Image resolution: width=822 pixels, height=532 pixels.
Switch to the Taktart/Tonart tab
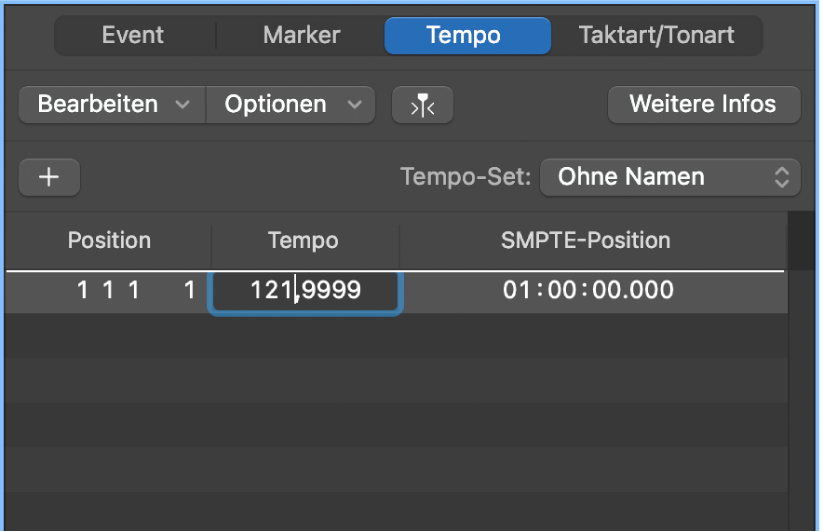click(656, 35)
